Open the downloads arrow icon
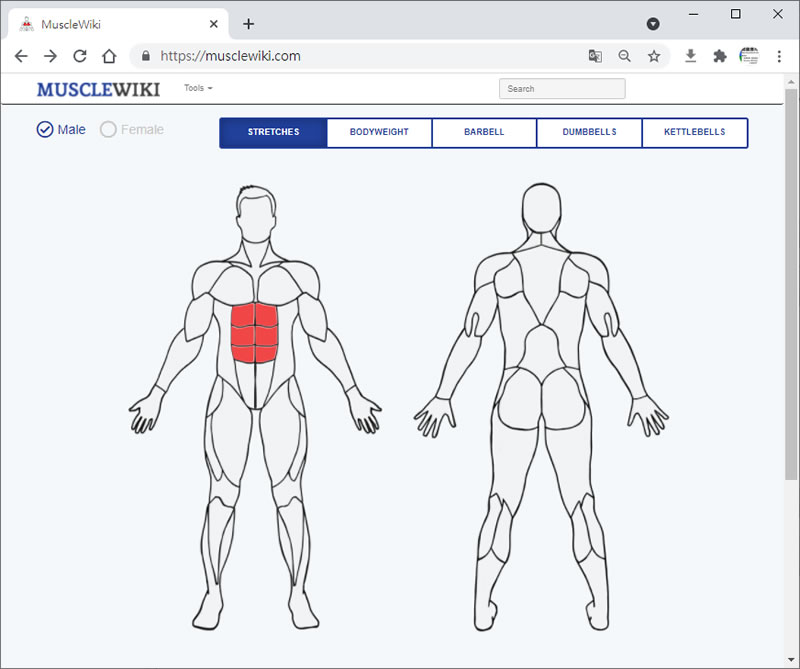800x669 pixels. 690,56
